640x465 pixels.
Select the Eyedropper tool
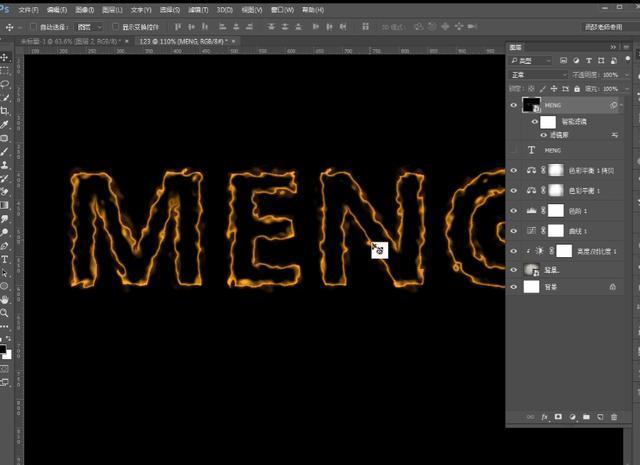(x=4, y=125)
